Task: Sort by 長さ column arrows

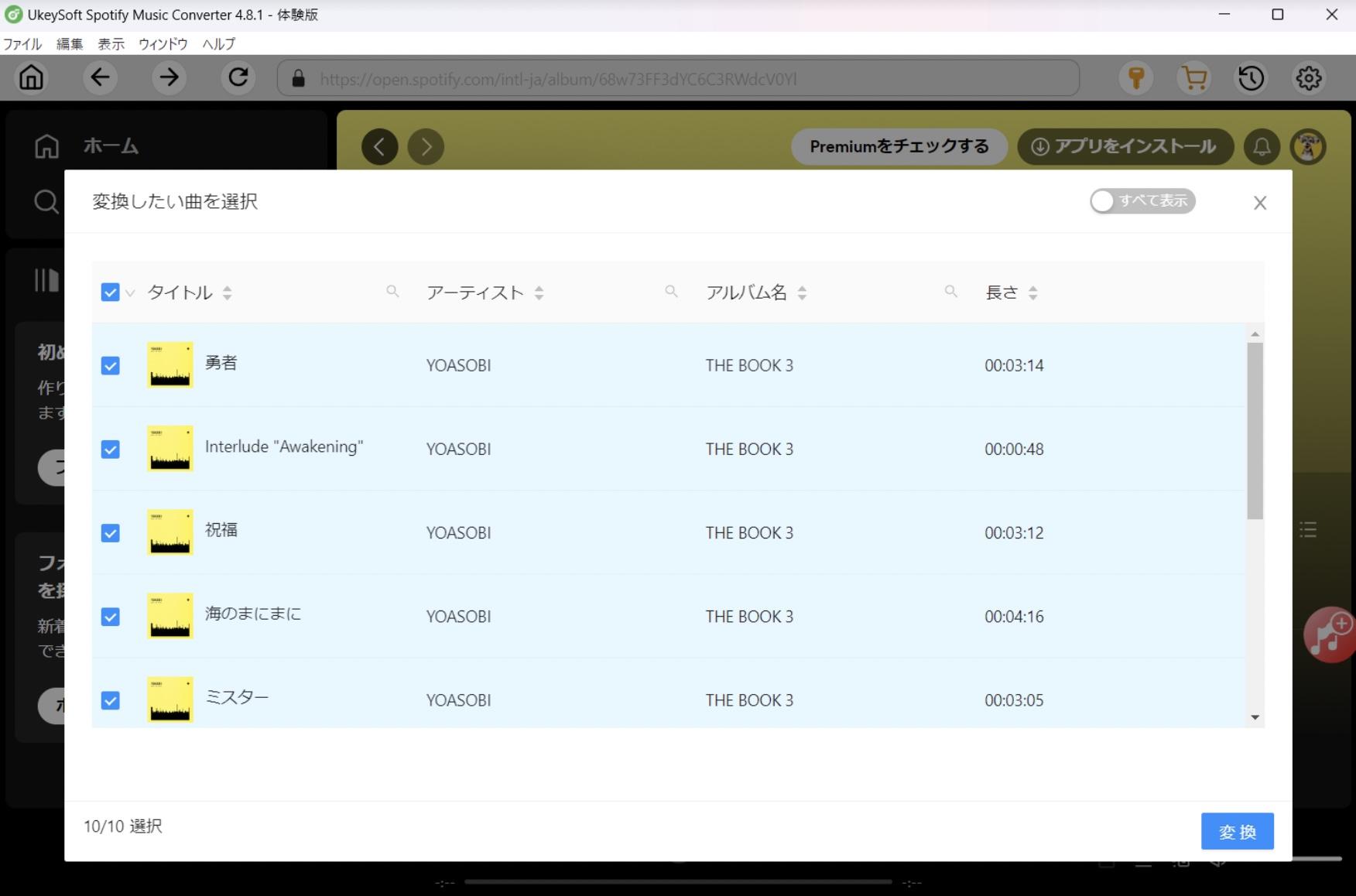Action: click(x=1032, y=292)
